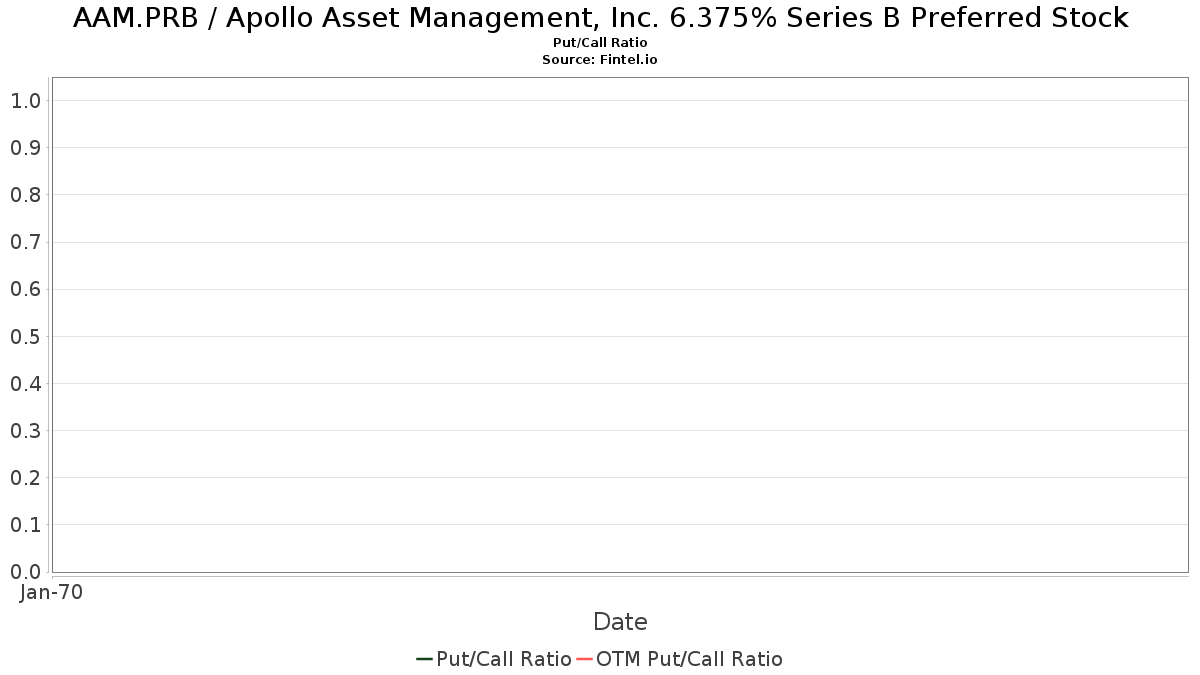Click the red OTM legend line swatch
The width and height of the screenshot is (1200, 675).
[584, 659]
